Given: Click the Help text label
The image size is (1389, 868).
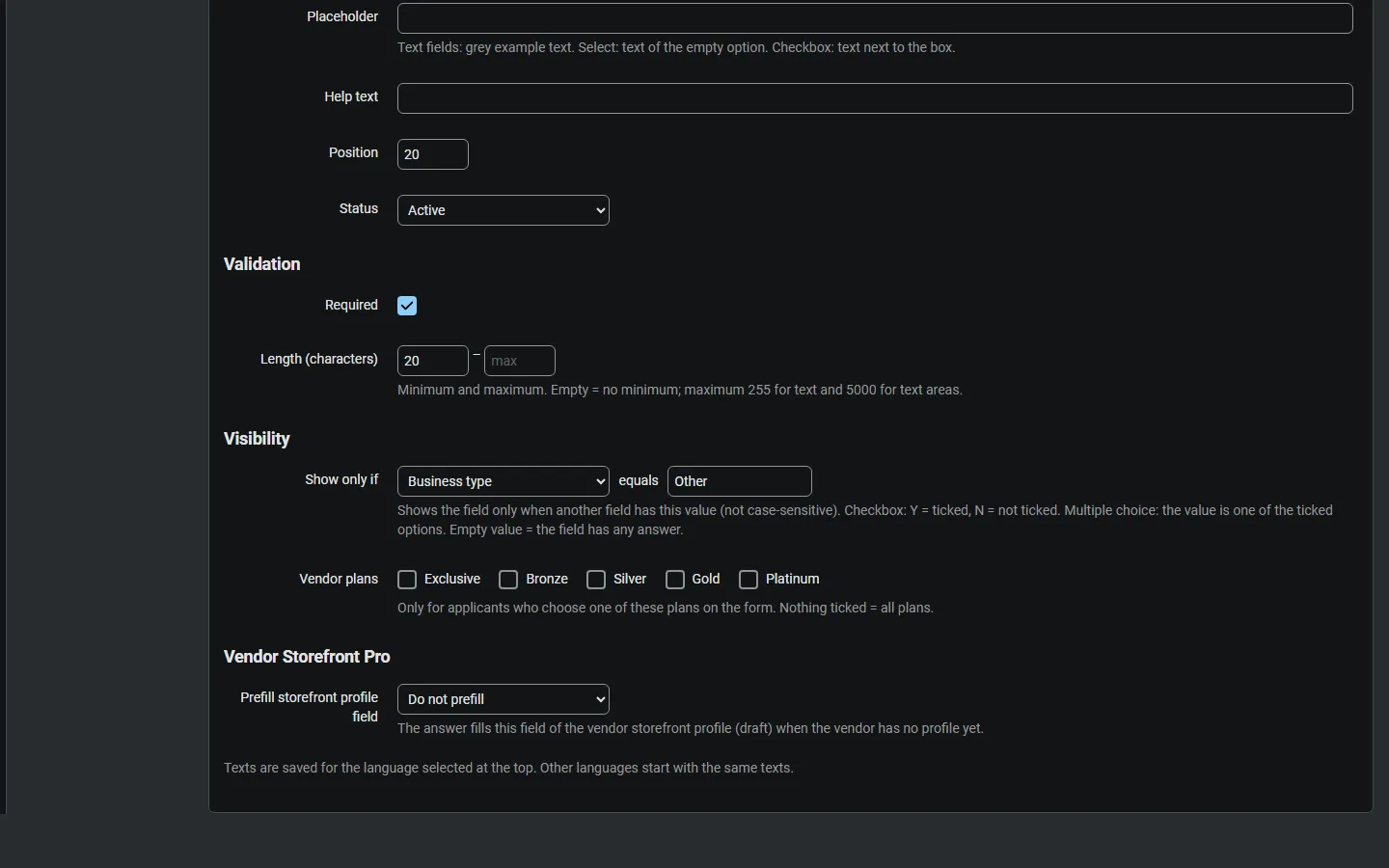Looking at the screenshot, I should click(x=351, y=96).
